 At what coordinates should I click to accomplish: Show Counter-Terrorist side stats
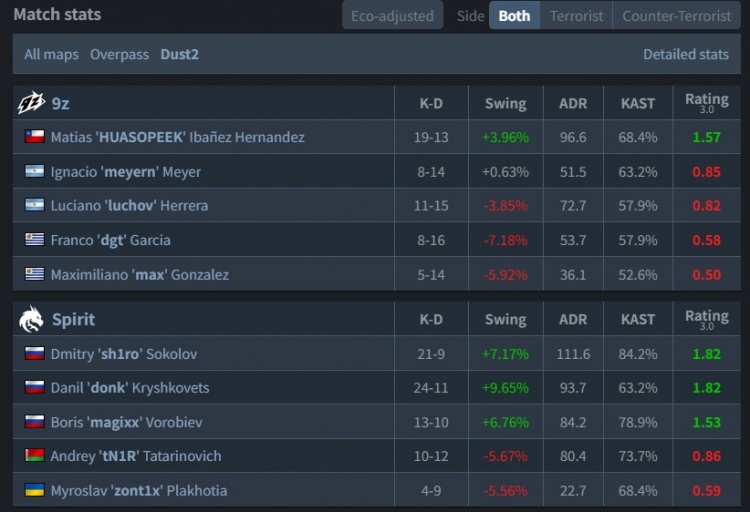(675, 16)
